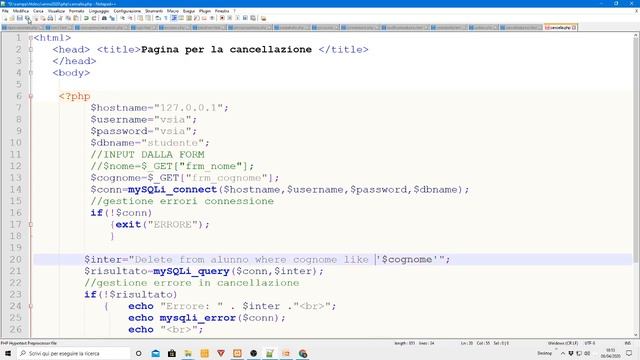Viewport: 640px width, 360px height.
Task: Open the File menu
Action: point(5,11)
